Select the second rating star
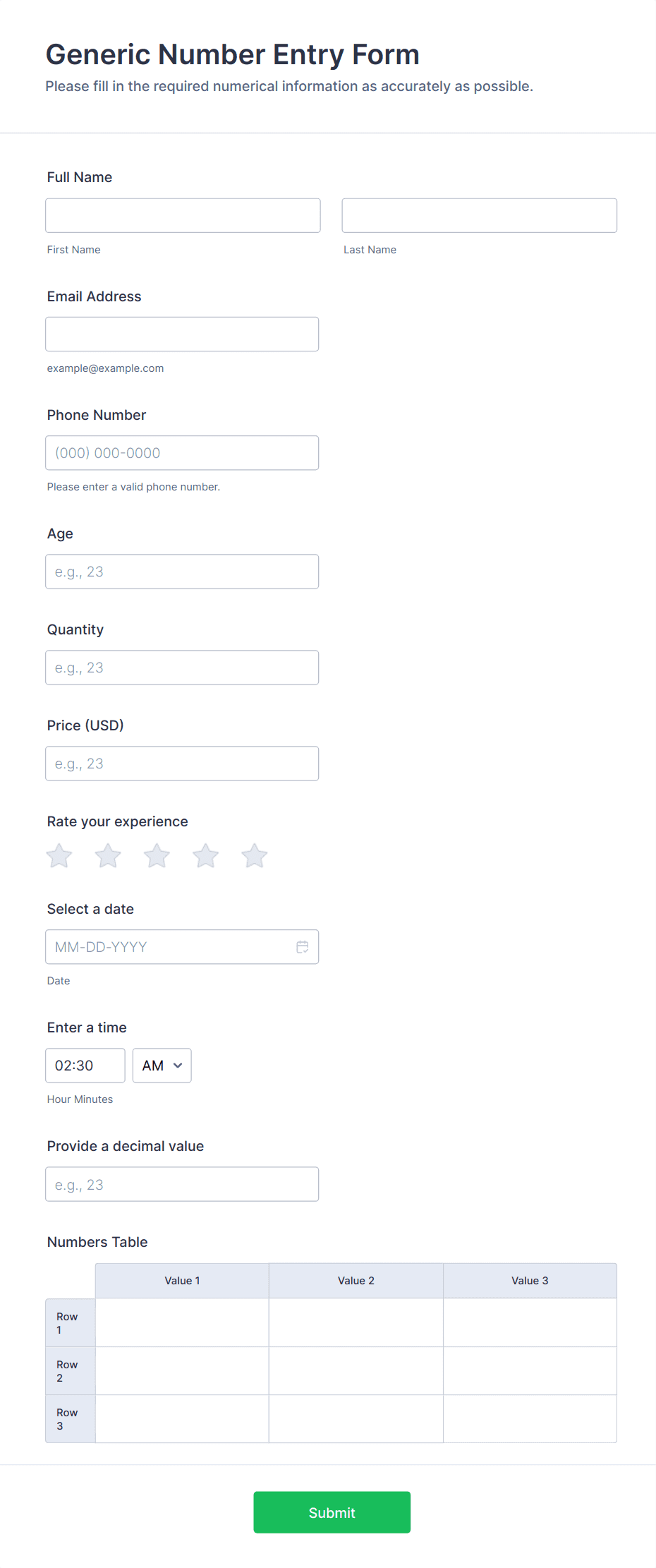656x1568 pixels. 108,856
